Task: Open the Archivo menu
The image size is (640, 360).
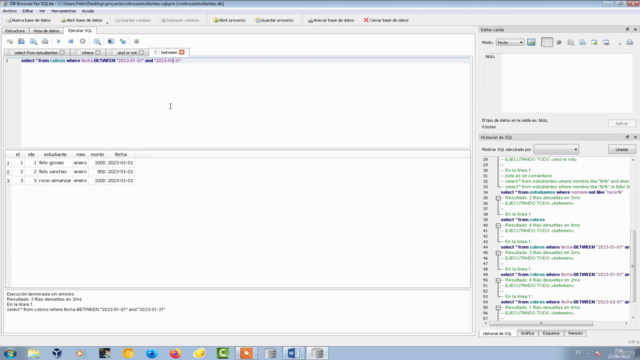Action: [10, 11]
